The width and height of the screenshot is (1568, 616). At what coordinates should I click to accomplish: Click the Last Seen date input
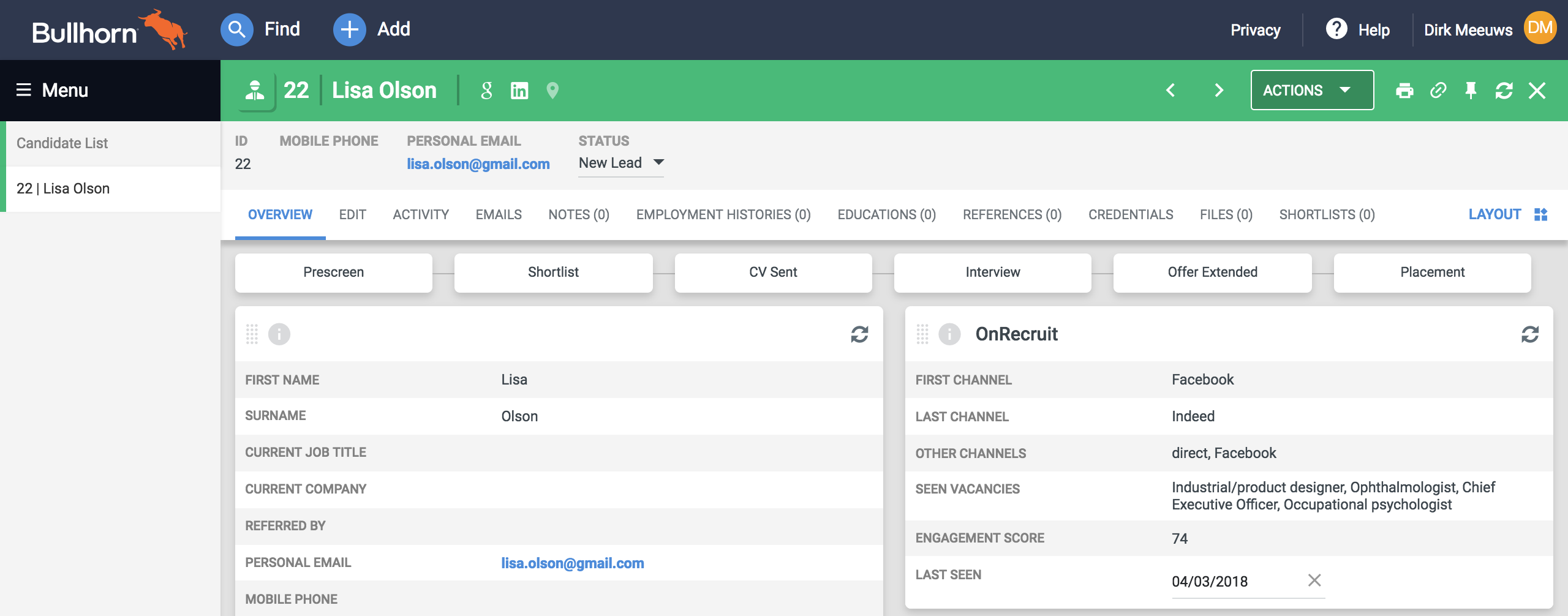[x=1231, y=582]
